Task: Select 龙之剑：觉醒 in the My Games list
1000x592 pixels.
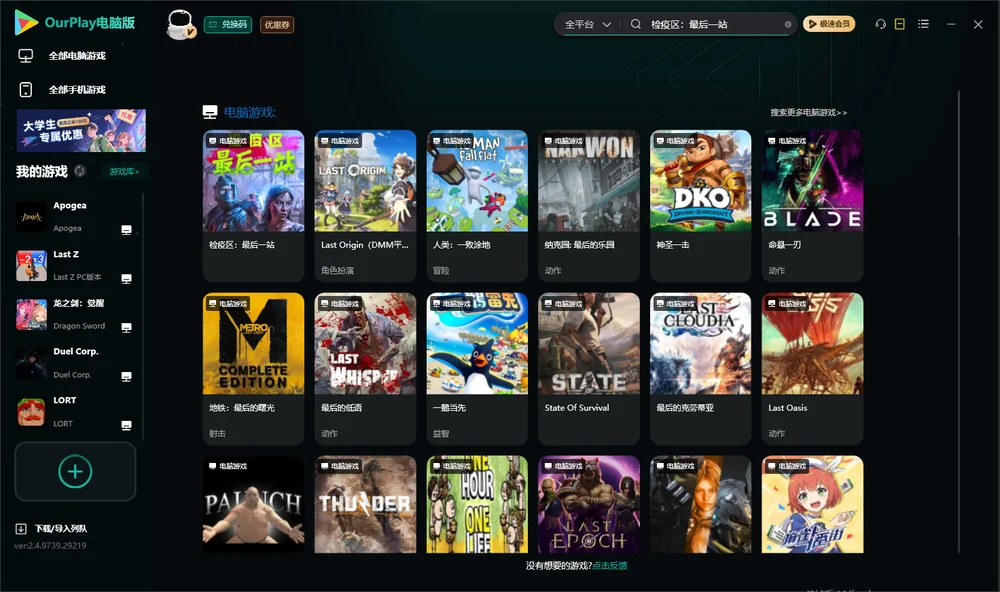Action: (x=75, y=314)
